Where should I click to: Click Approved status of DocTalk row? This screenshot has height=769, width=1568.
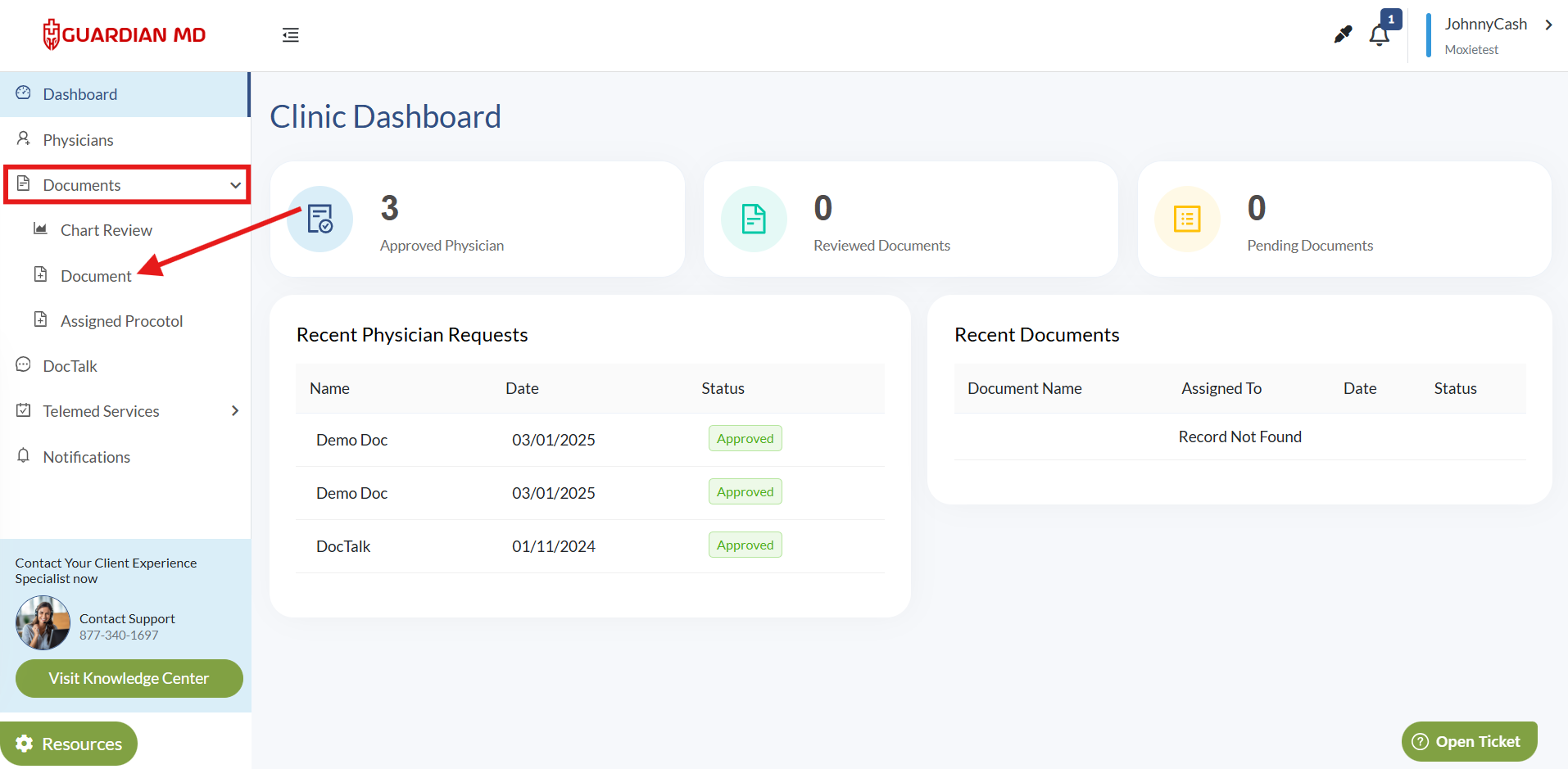[x=745, y=545]
